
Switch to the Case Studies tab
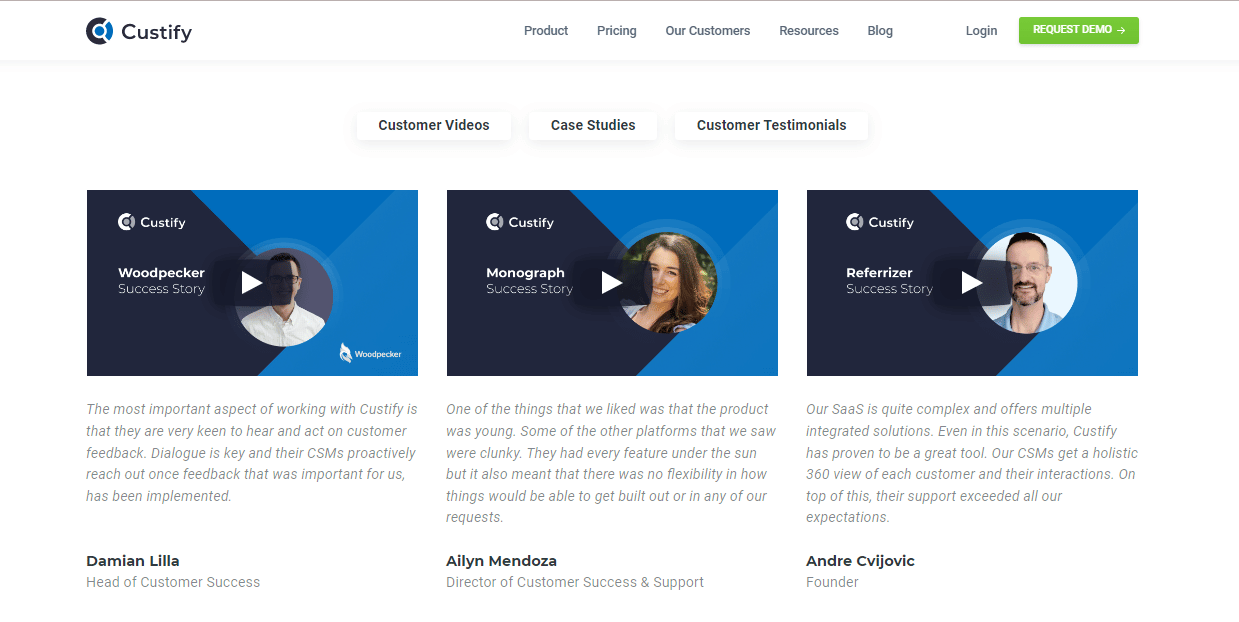pyautogui.click(x=593, y=125)
